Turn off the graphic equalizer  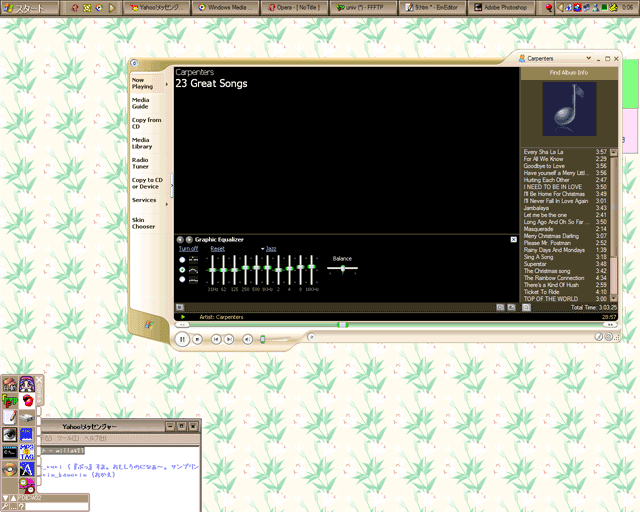coord(188,249)
